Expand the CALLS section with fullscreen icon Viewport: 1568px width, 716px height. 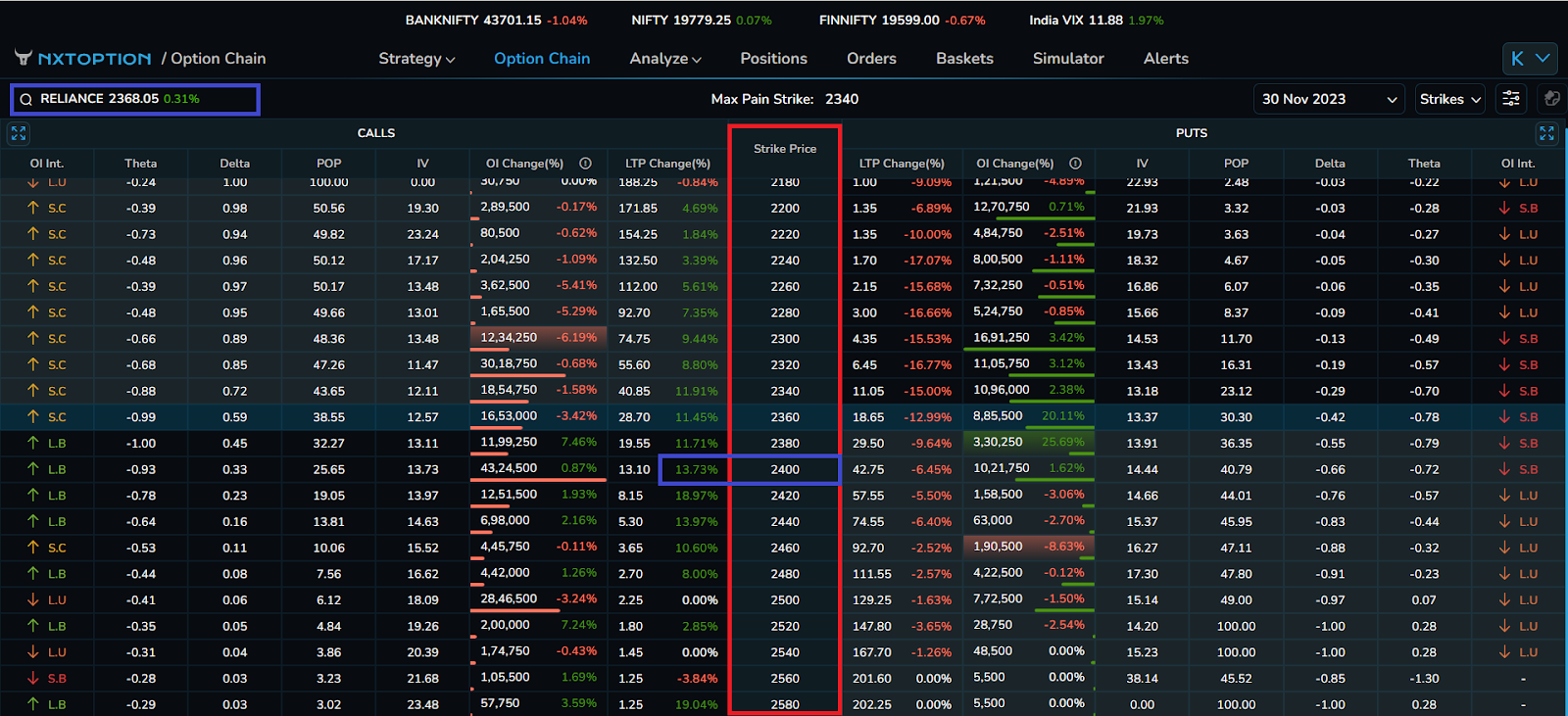click(x=19, y=133)
